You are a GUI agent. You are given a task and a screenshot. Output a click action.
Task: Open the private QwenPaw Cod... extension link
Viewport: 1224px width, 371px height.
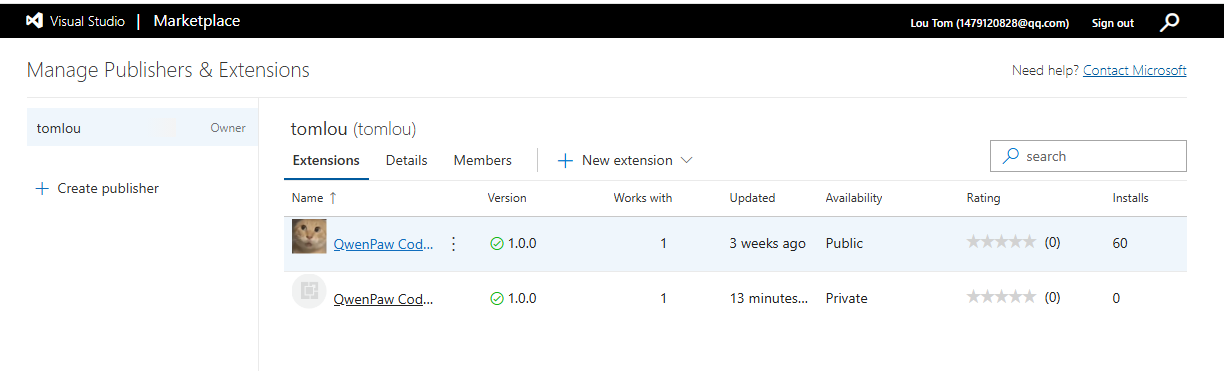[x=383, y=298]
